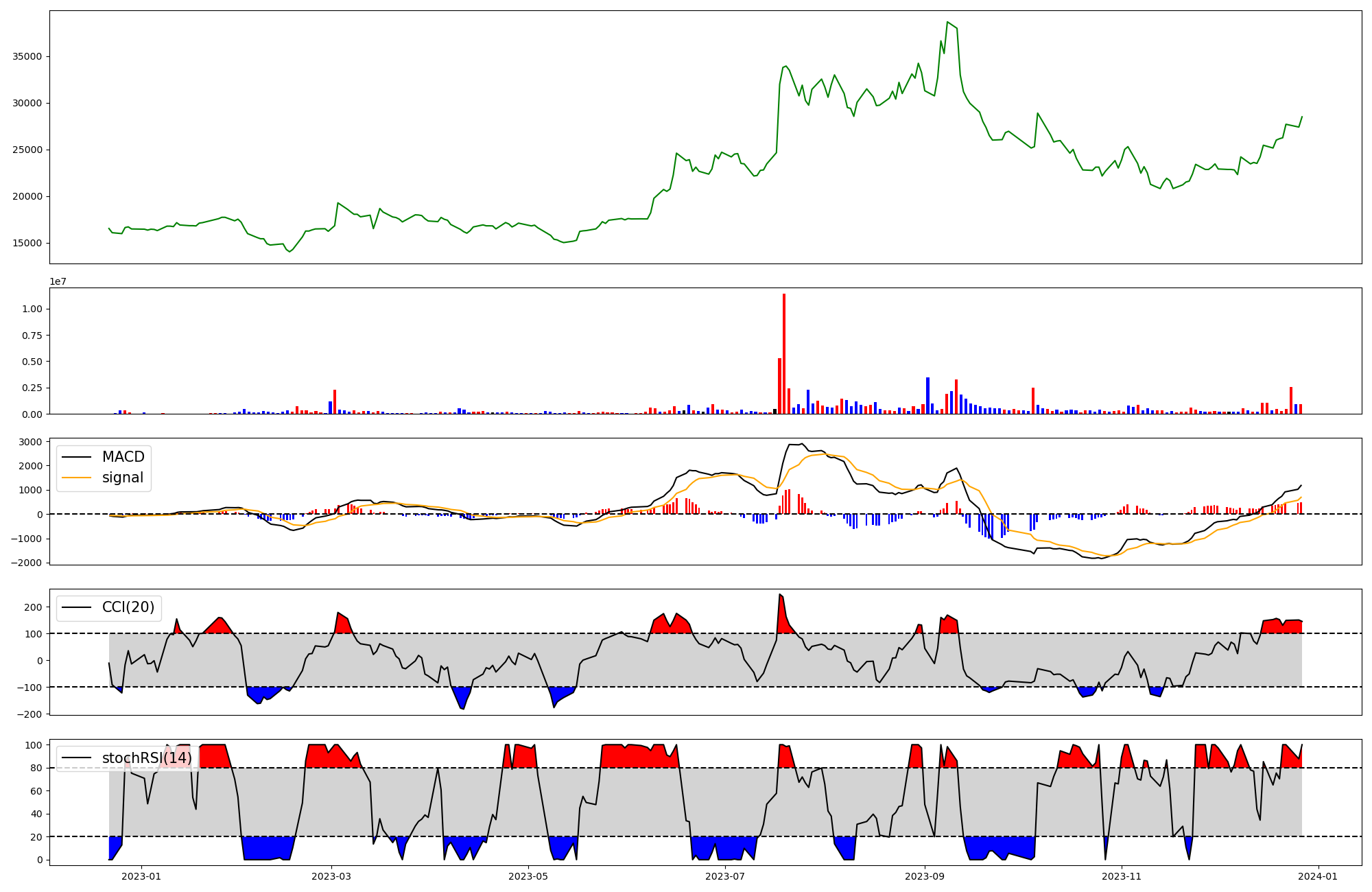Image resolution: width=1372 pixels, height=892 pixels.
Task: Click the 35000 price axis tick label
Action: 27,56
